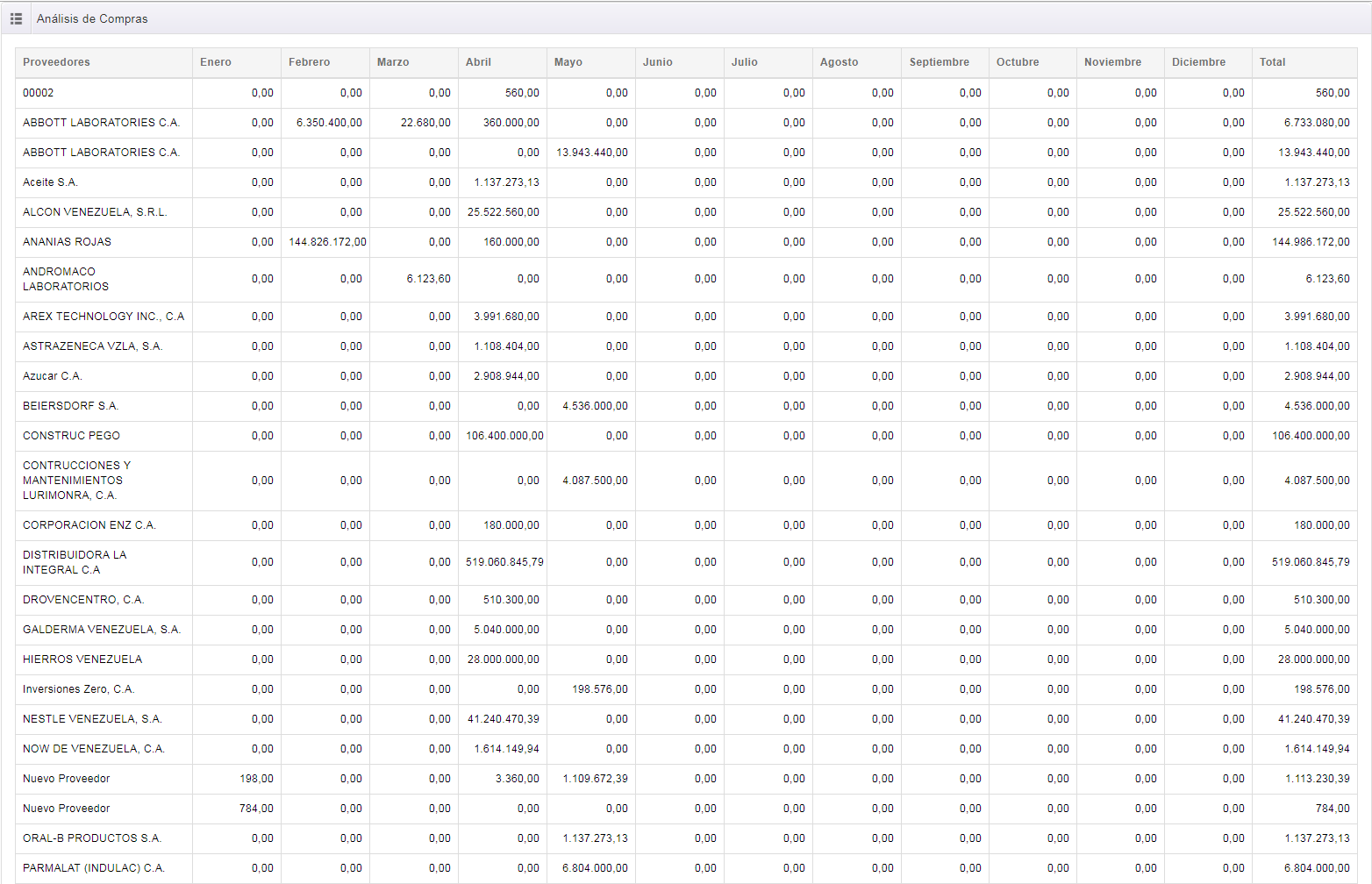Select ALCON VENEZUELA, S.R.L. row name
The image size is (1372, 884).
pyautogui.click(x=95, y=212)
